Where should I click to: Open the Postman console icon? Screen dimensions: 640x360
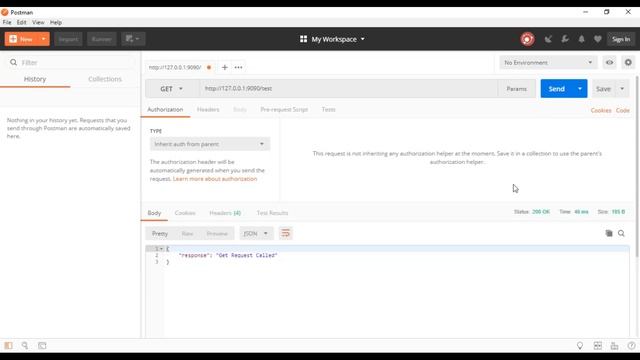pos(42,346)
